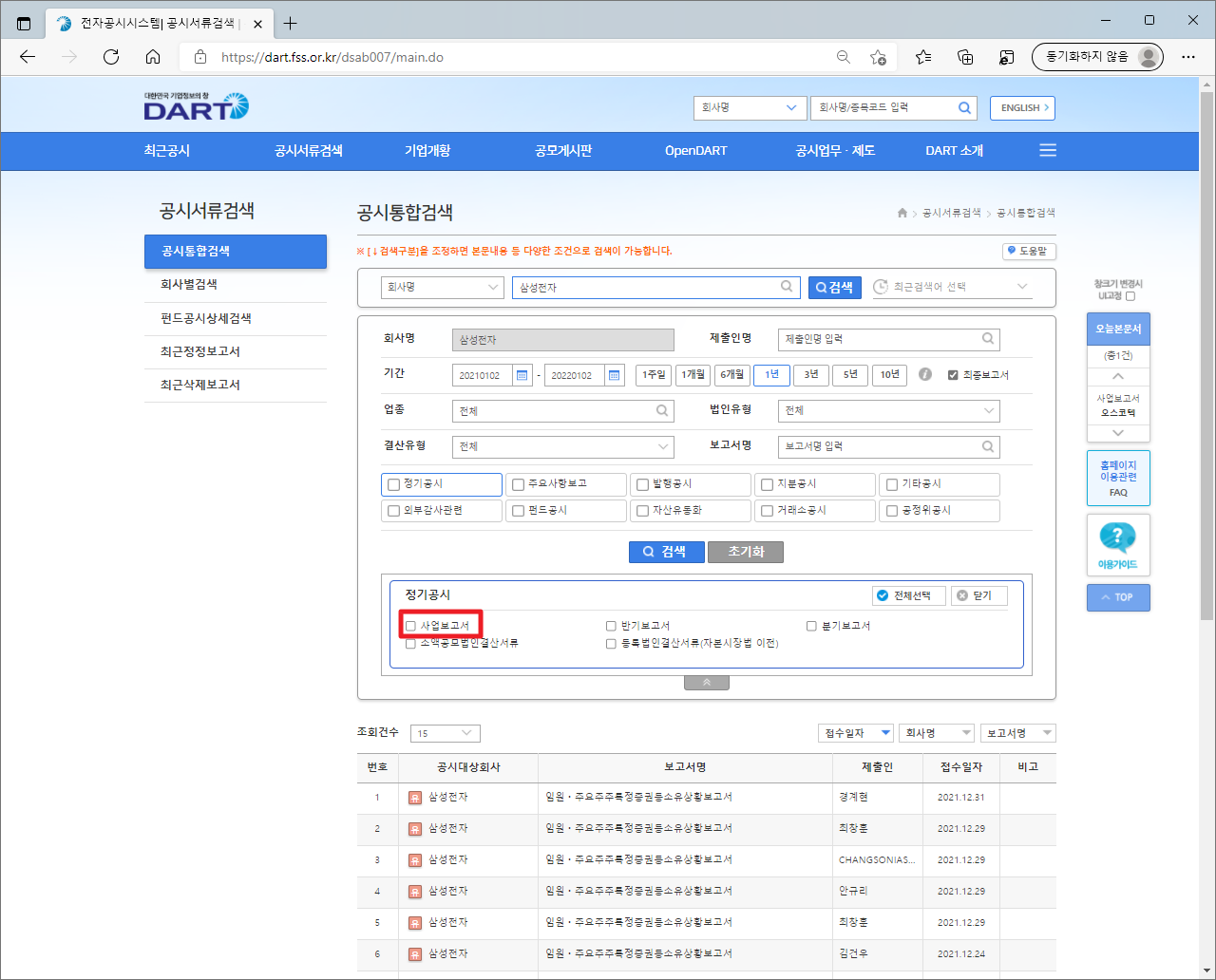Viewport: 1216px width, 980px height.
Task: Open new browser tab with plus icon
Action: [291, 24]
